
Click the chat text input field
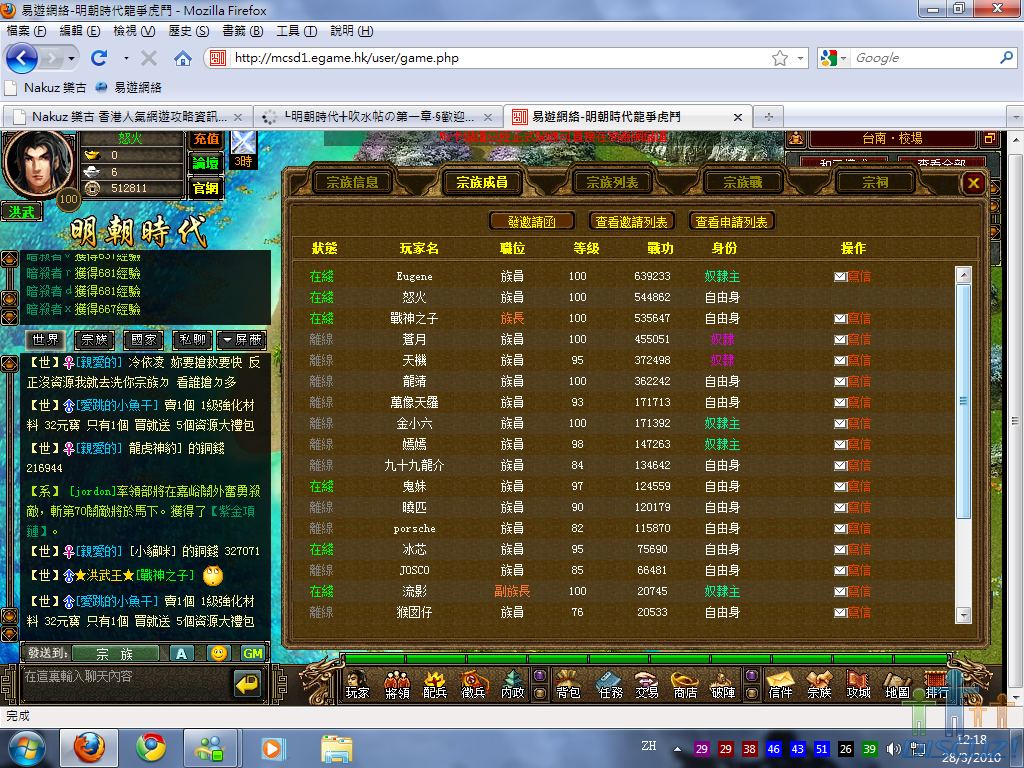click(x=127, y=684)
